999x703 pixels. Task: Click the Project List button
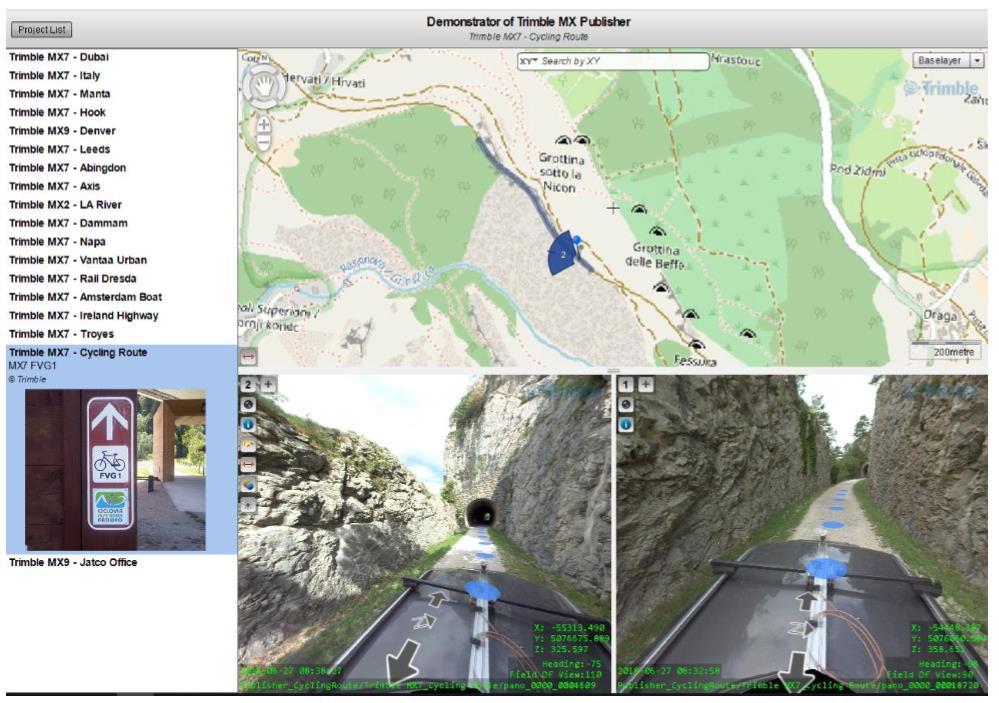point(41,29)
